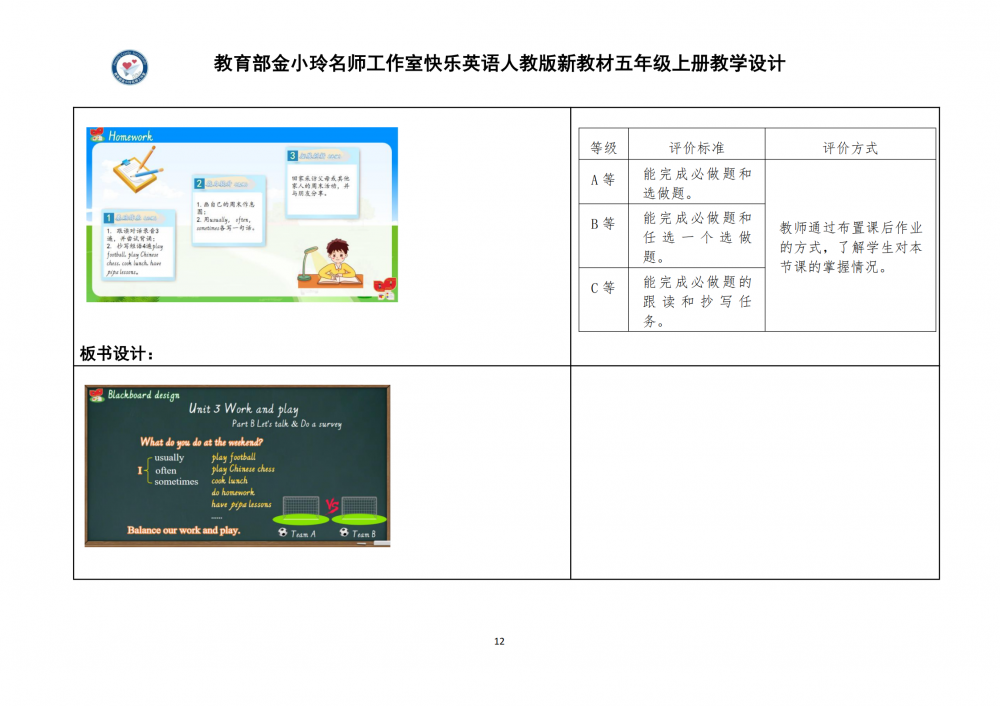This screenshot has width=1000, height=706.
Task: Click the word 'usually' on the blackboard
Action: pyautogui.click(x=169, y=458)
